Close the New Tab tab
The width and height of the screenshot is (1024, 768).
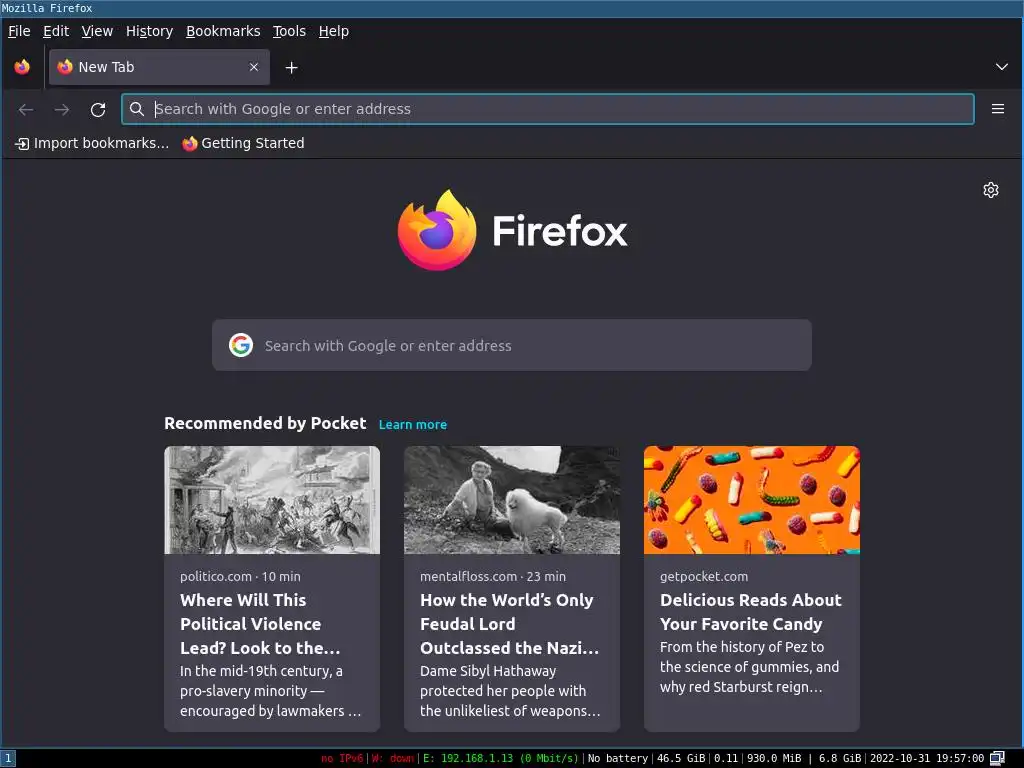254,67
